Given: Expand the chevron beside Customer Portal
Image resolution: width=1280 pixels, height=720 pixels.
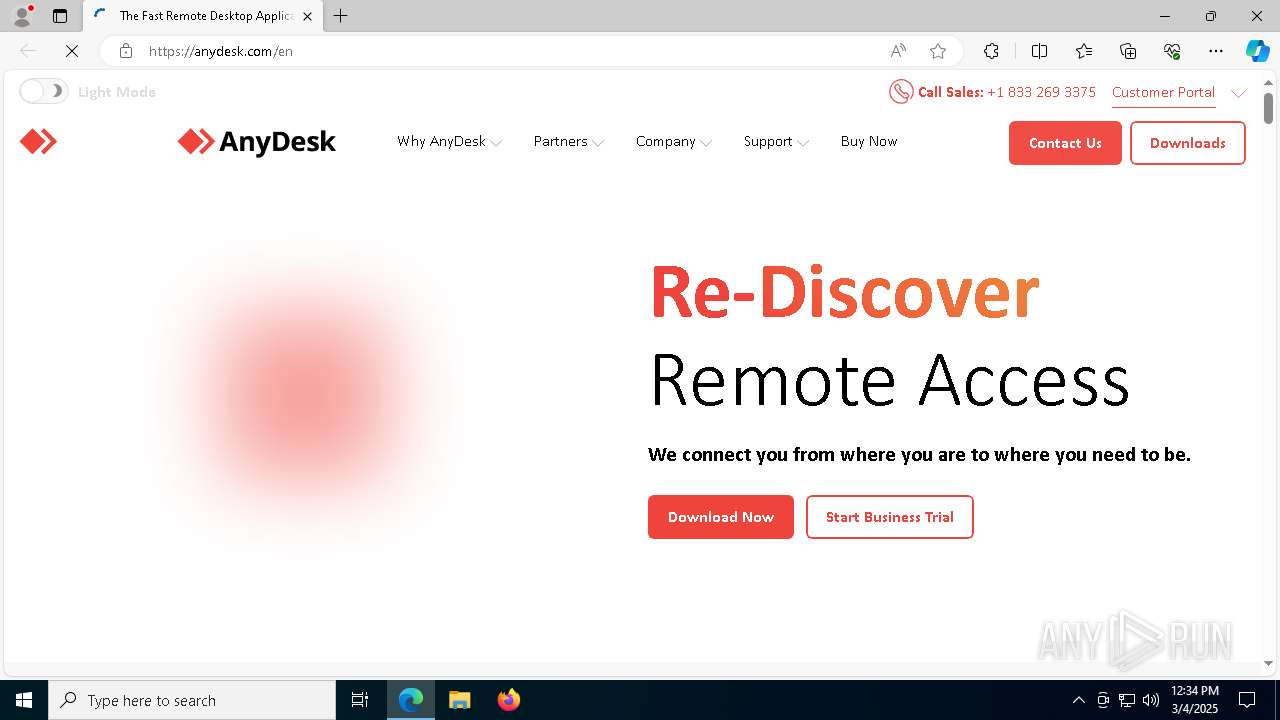Looking at the screenshot, I should coord(1239,93).
